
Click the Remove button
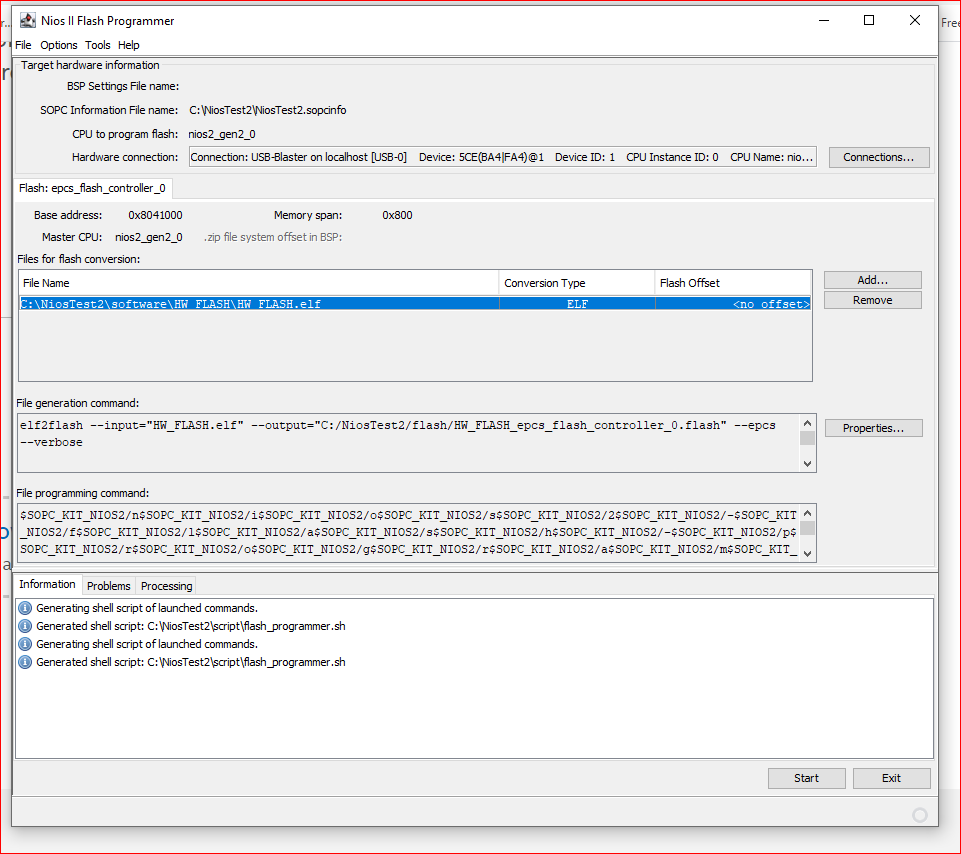coord(872,300)
